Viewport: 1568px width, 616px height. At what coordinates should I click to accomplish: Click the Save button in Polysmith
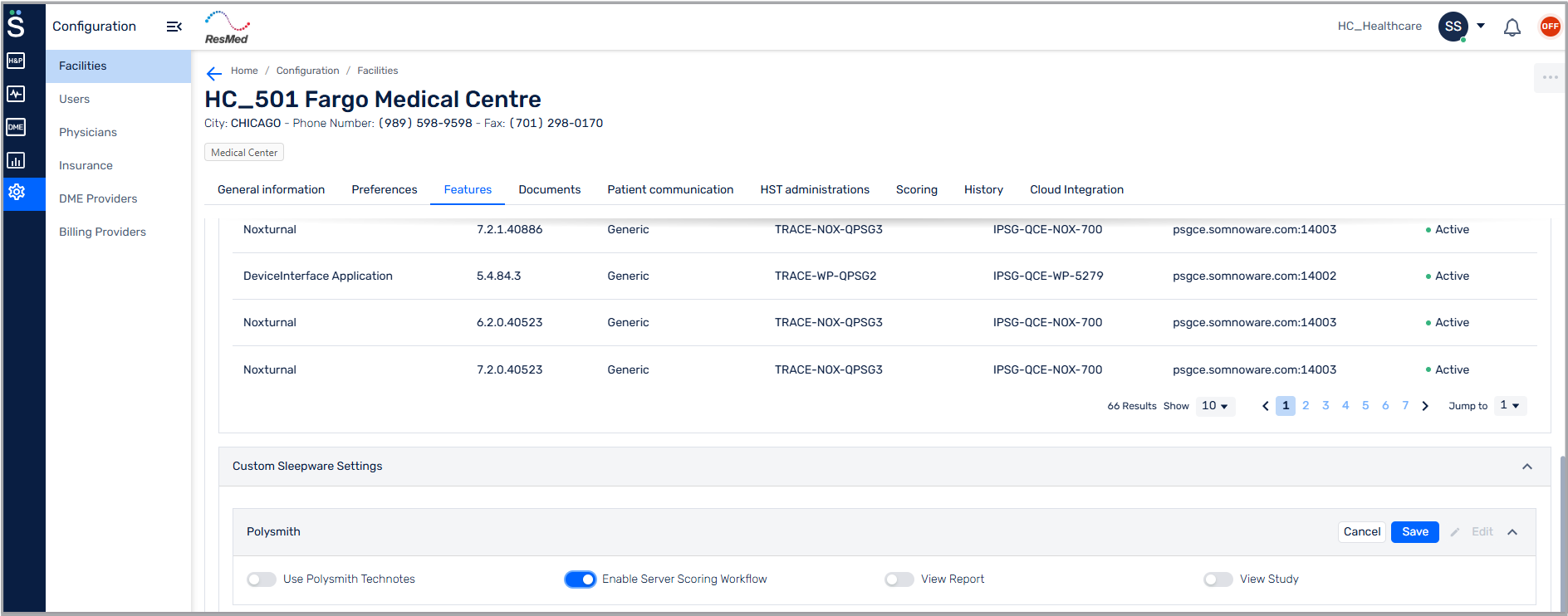(x=1414, y=532)
